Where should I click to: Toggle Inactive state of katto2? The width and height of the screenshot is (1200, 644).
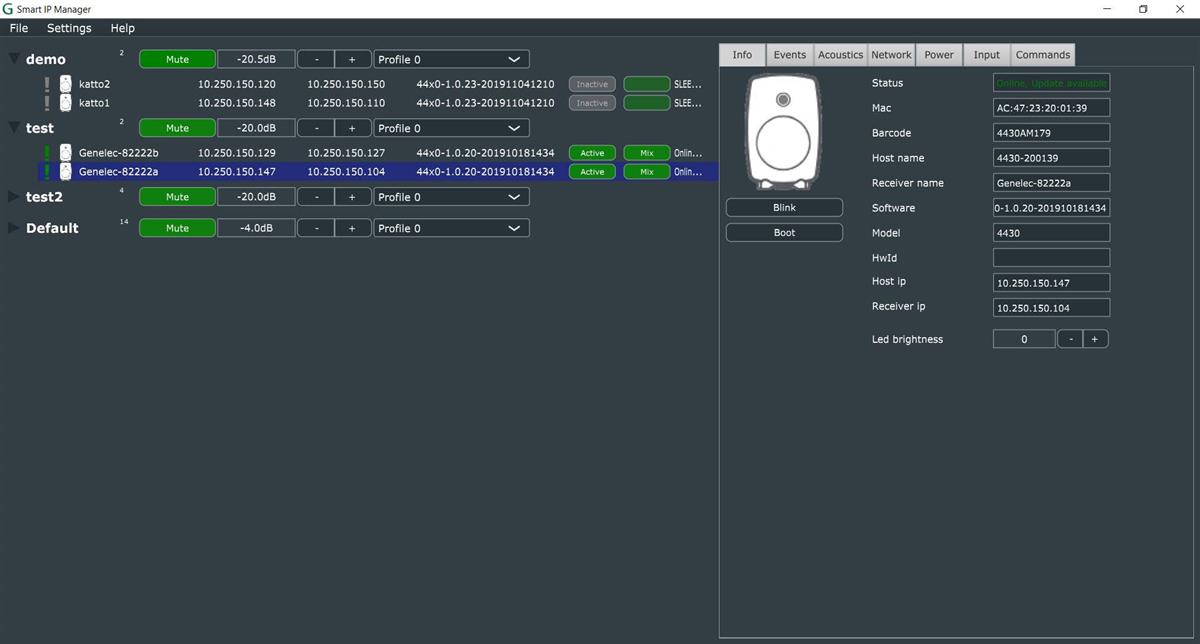(592, 84)
